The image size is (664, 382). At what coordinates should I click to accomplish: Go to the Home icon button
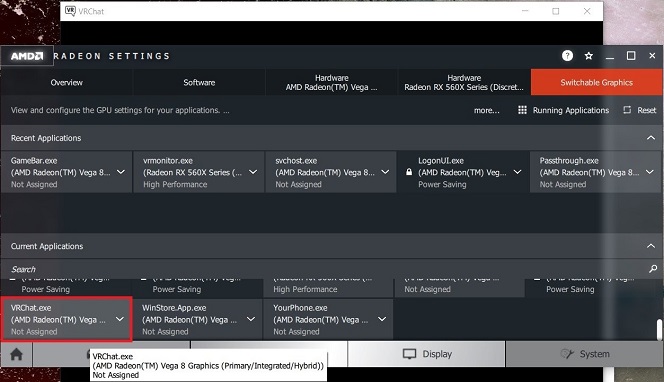tap(17, 354)
